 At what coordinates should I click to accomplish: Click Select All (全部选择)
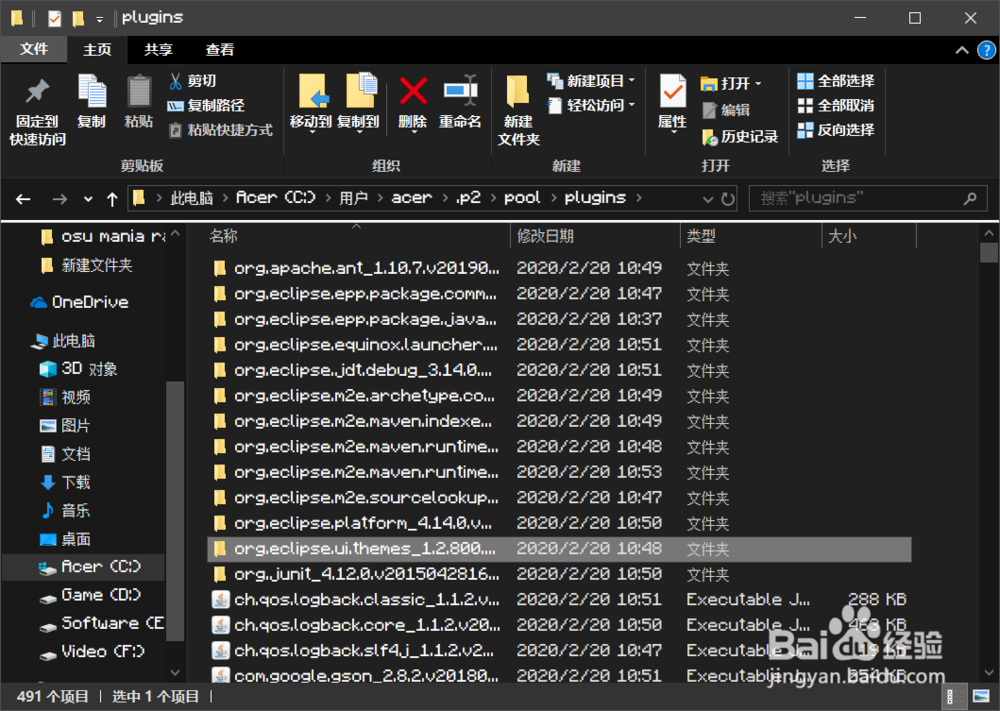pos(836,81)
